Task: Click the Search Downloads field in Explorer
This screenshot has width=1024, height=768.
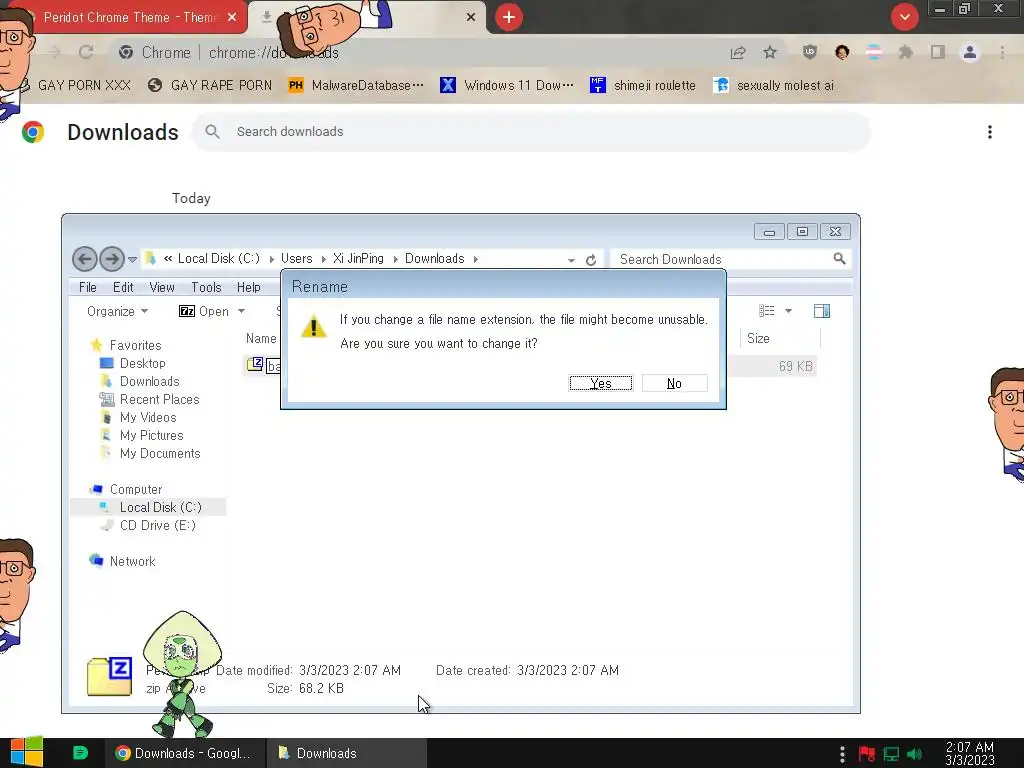Action: click(723, 259)
